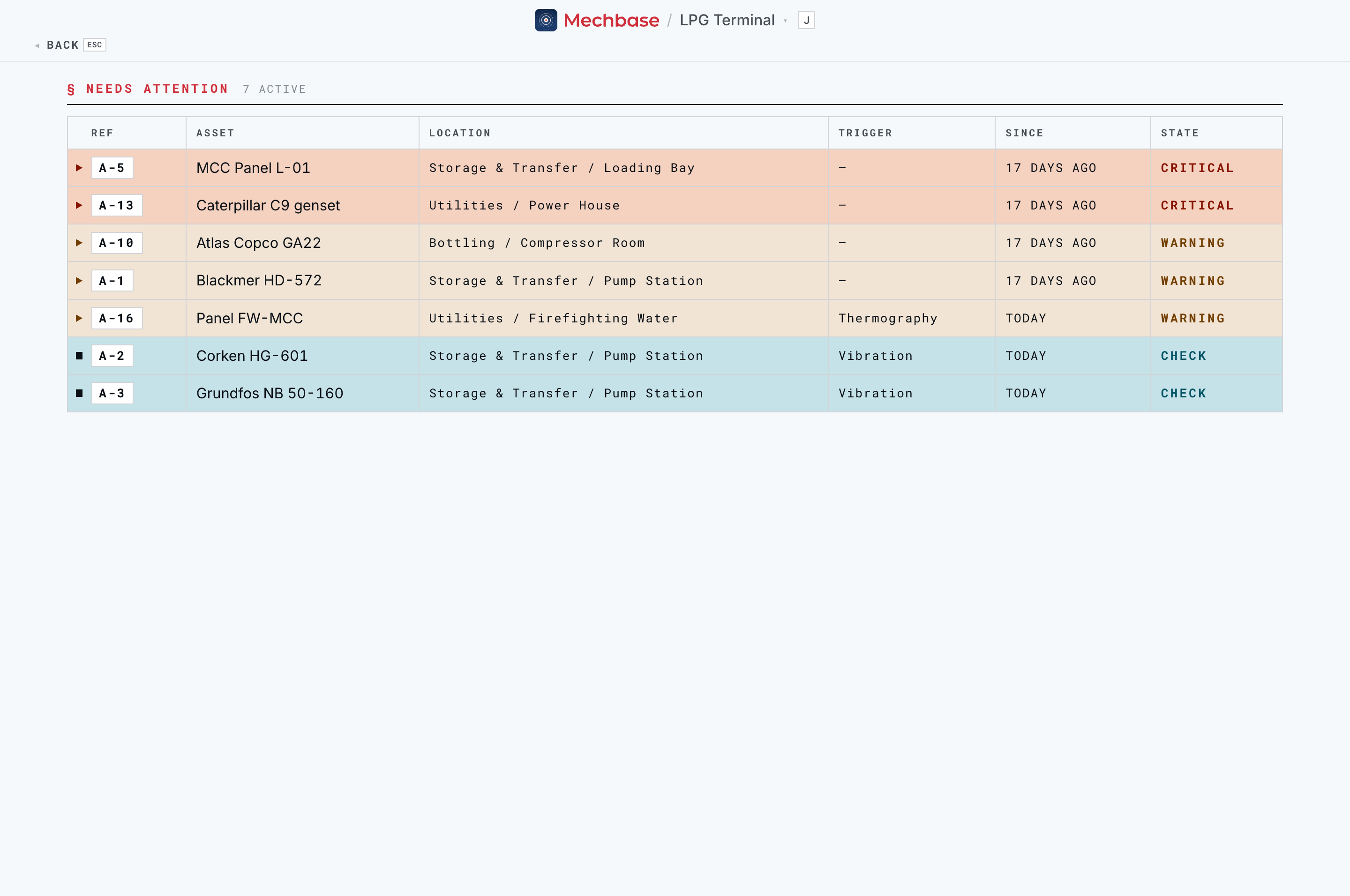Expand the Caterpillar C9 genset row arrow
The width and height of the screenshot is (1350, 896).
(79, 205)
